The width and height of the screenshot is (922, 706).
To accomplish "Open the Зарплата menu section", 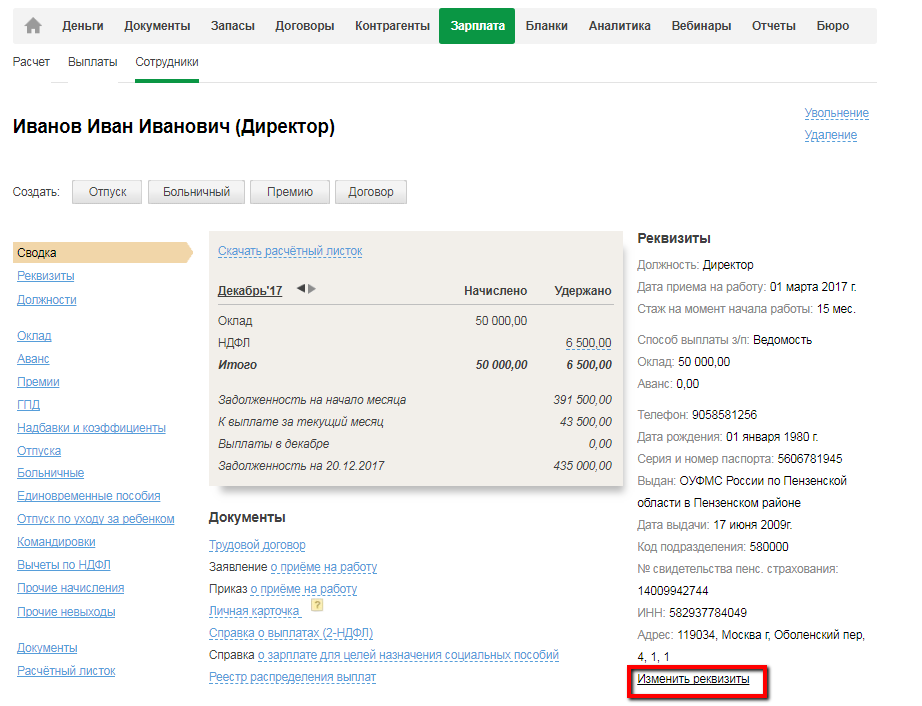I will click(x=477, y=26).
